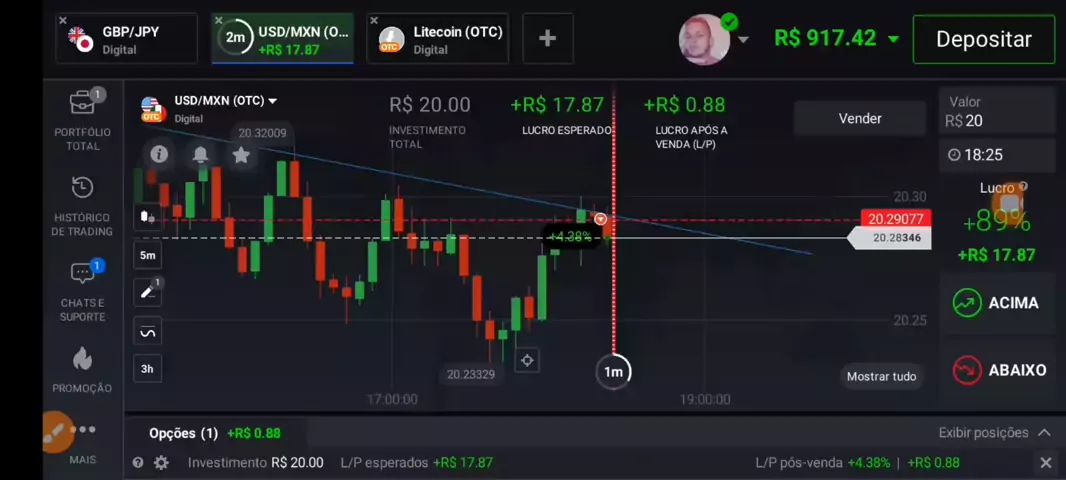The image size is (1066, 480).
Task: Click the Depositar button
Action: tap(984, 39)
